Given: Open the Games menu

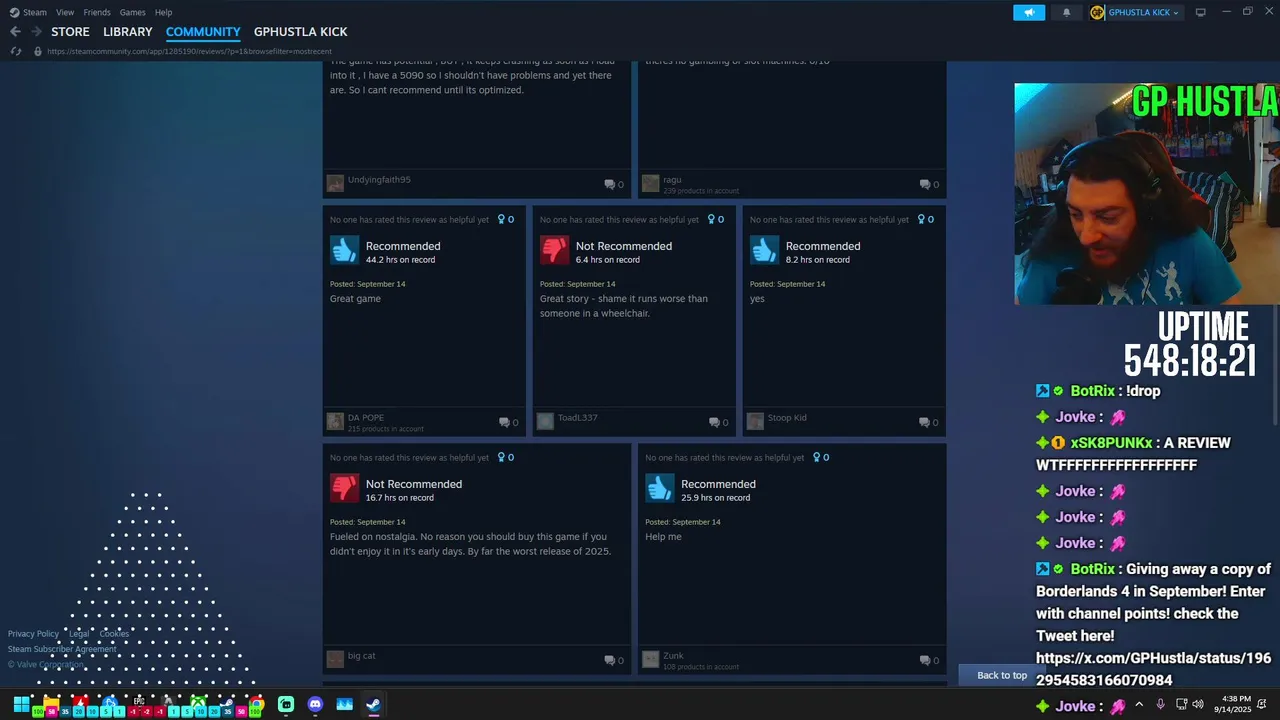Looking at the screenshot, I should tap(132, 12).
